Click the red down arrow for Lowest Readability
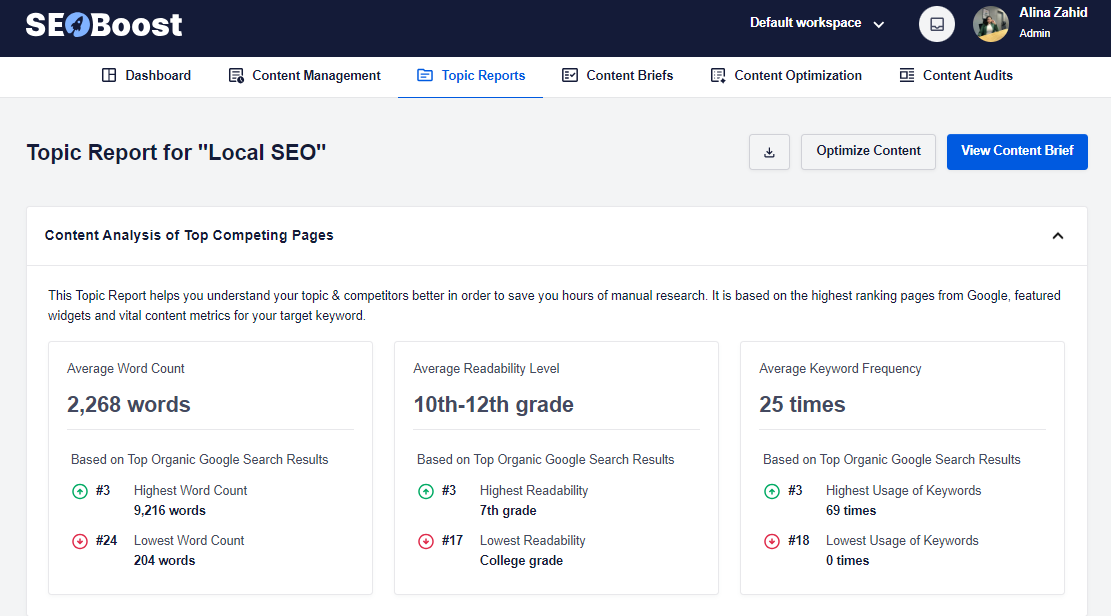This screenshot has width=1111, height=616. [x=426, y=542]
